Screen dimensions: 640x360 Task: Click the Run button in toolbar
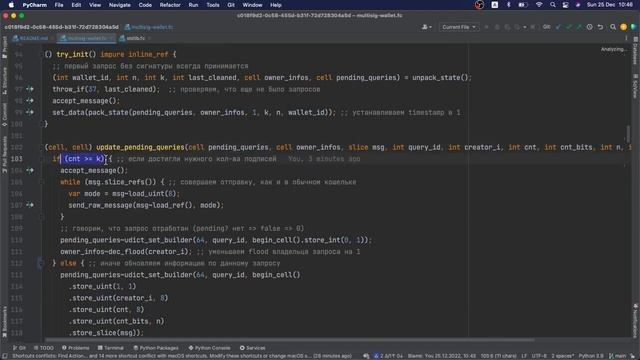[486, 27]
